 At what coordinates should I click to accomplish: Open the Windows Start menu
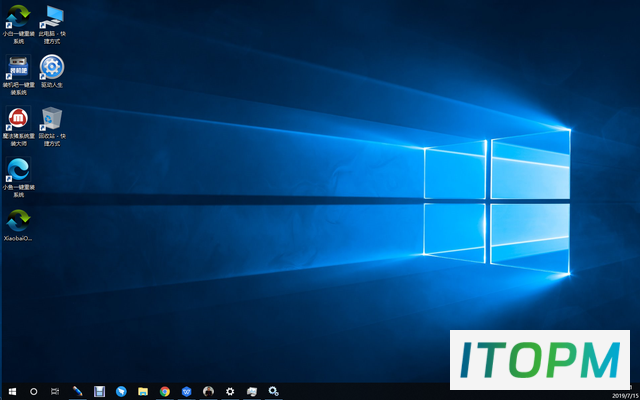12,391
